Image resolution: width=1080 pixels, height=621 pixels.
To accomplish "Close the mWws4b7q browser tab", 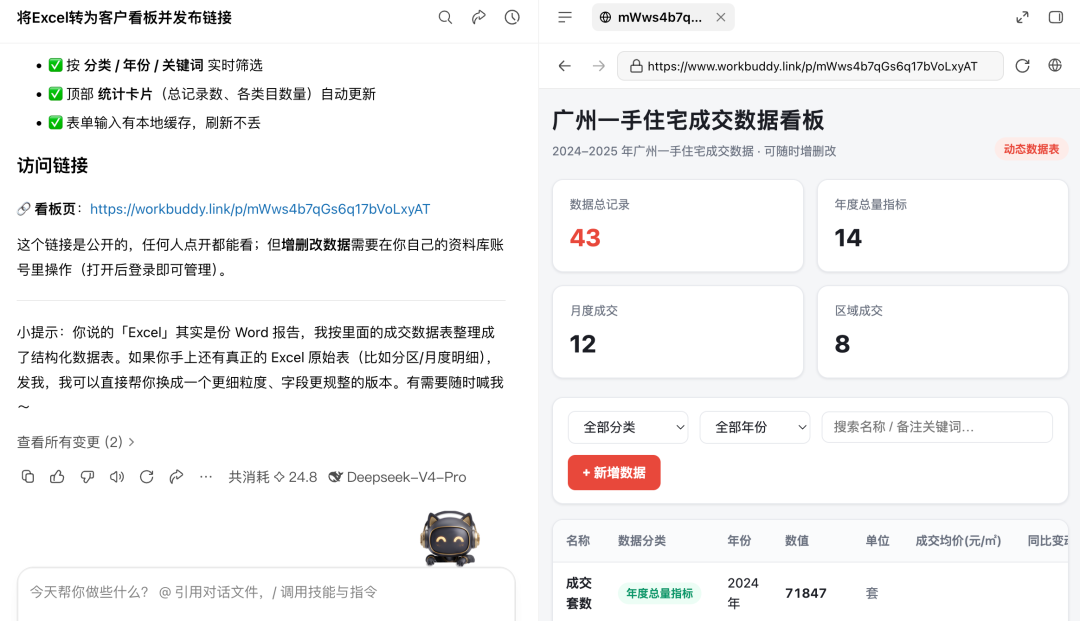I will tap(720, 17).
